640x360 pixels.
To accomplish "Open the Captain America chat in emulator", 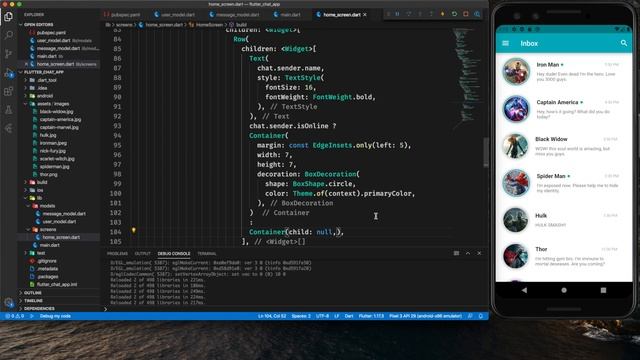I will (x=564, y=109).
